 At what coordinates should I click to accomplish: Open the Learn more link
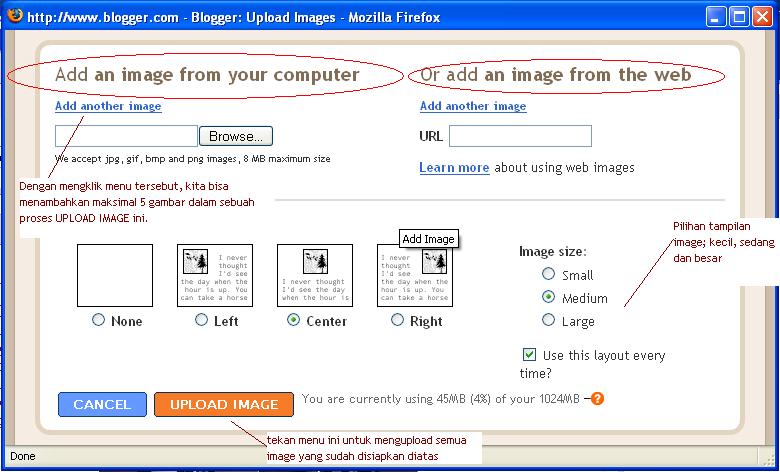(x=454, y=168)
